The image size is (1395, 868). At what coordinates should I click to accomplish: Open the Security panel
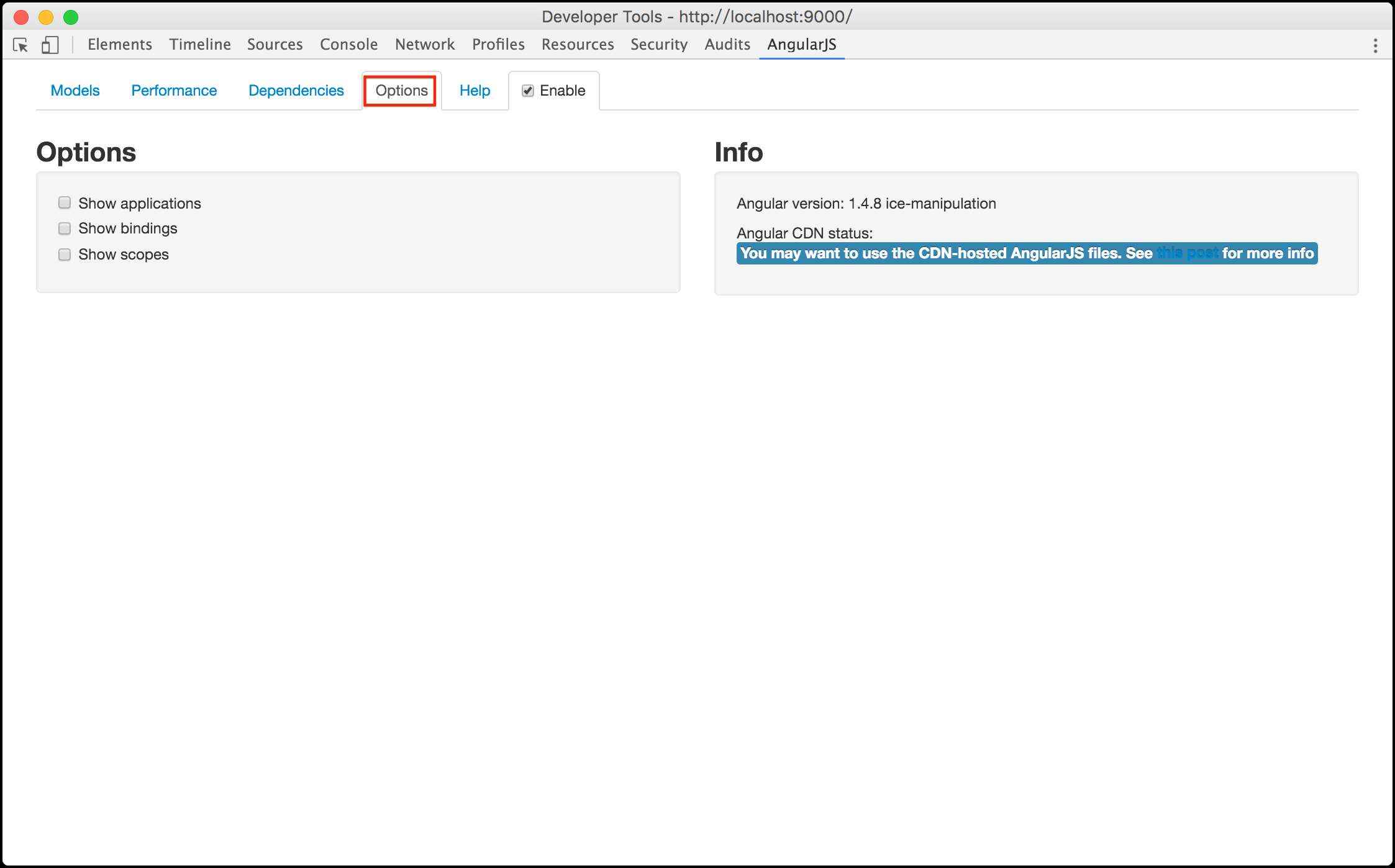coord(659,45)
